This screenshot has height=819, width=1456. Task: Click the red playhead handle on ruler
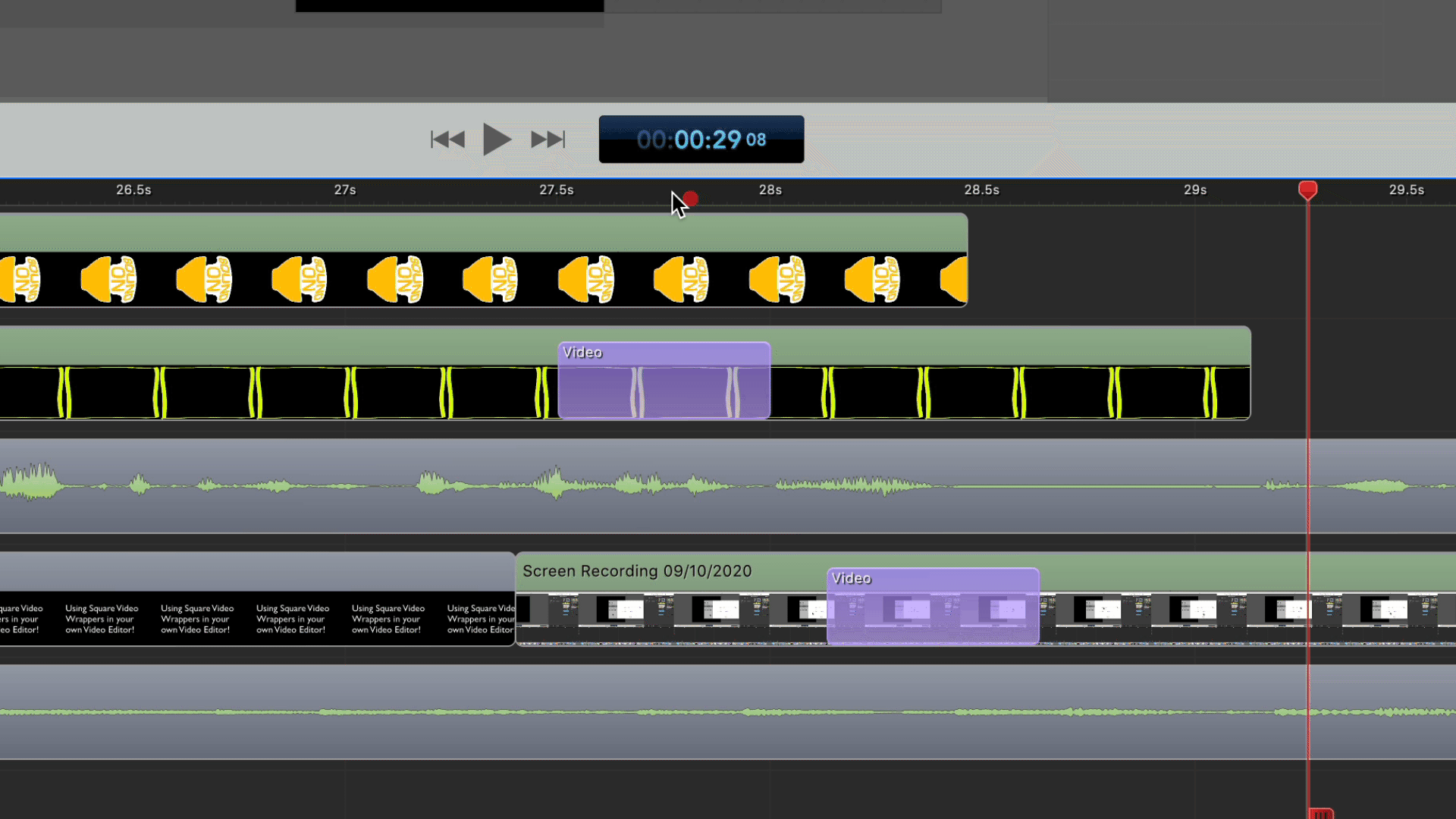(x=1307, y=190)
